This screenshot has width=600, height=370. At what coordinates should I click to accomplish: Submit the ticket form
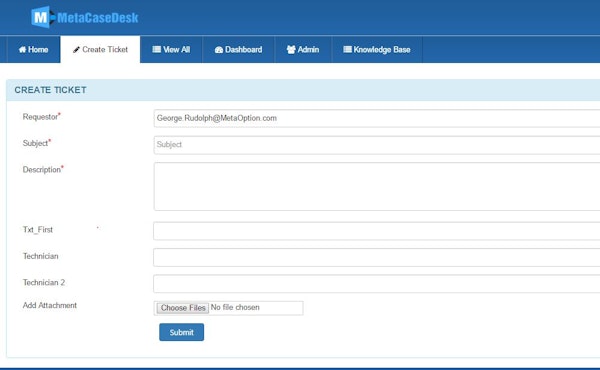point(181,332)
